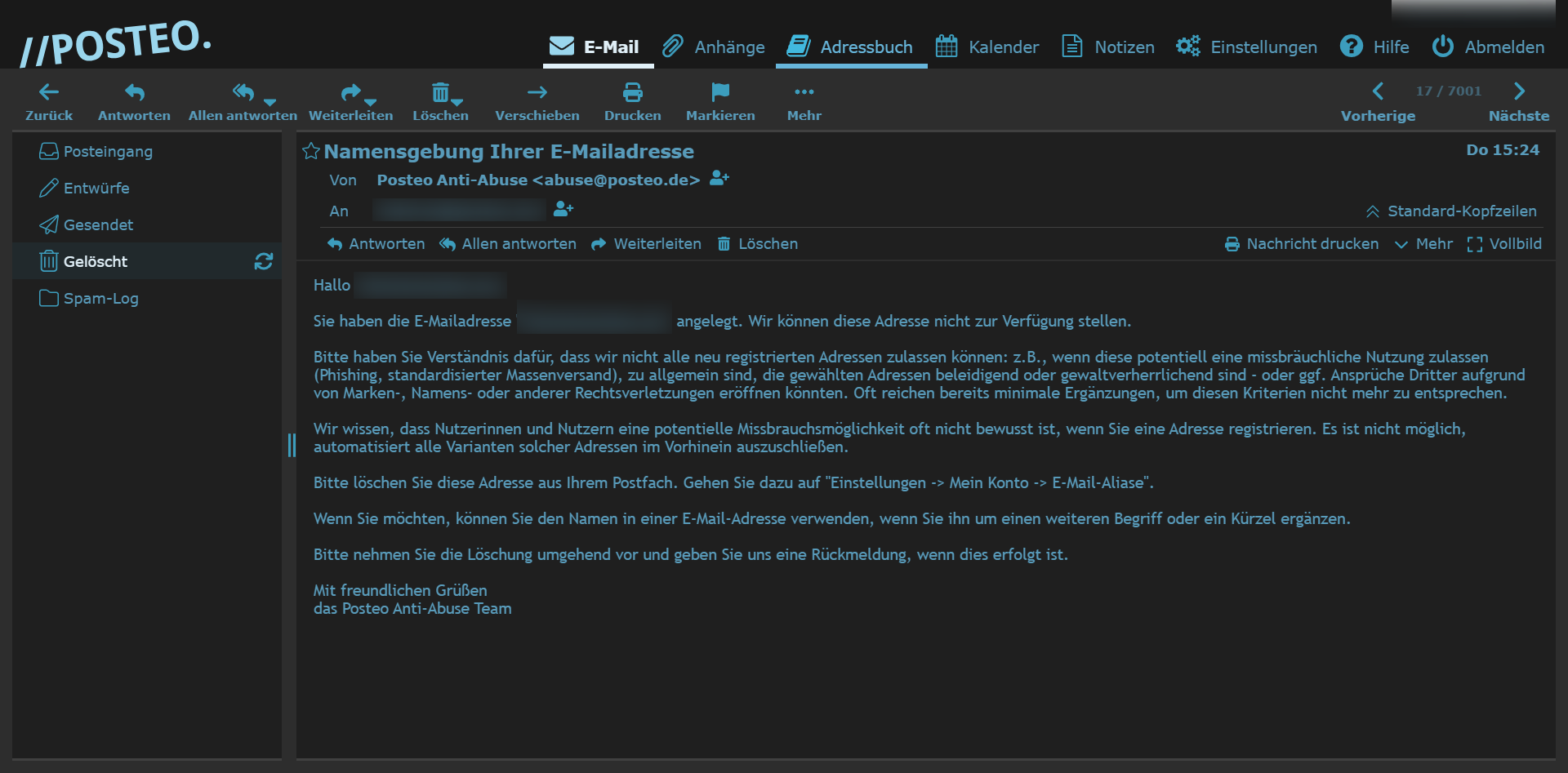The height and width of the screenshot is (773, 1568).
Task: Toggle the star on message subject
Action: point(310,151)
